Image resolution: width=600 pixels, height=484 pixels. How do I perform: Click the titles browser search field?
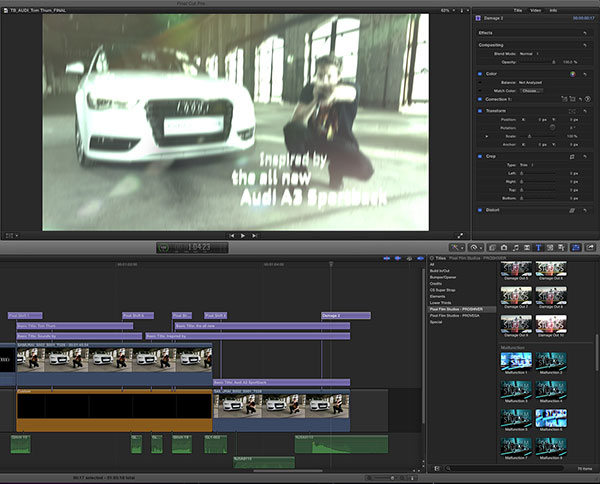(505, 468)
